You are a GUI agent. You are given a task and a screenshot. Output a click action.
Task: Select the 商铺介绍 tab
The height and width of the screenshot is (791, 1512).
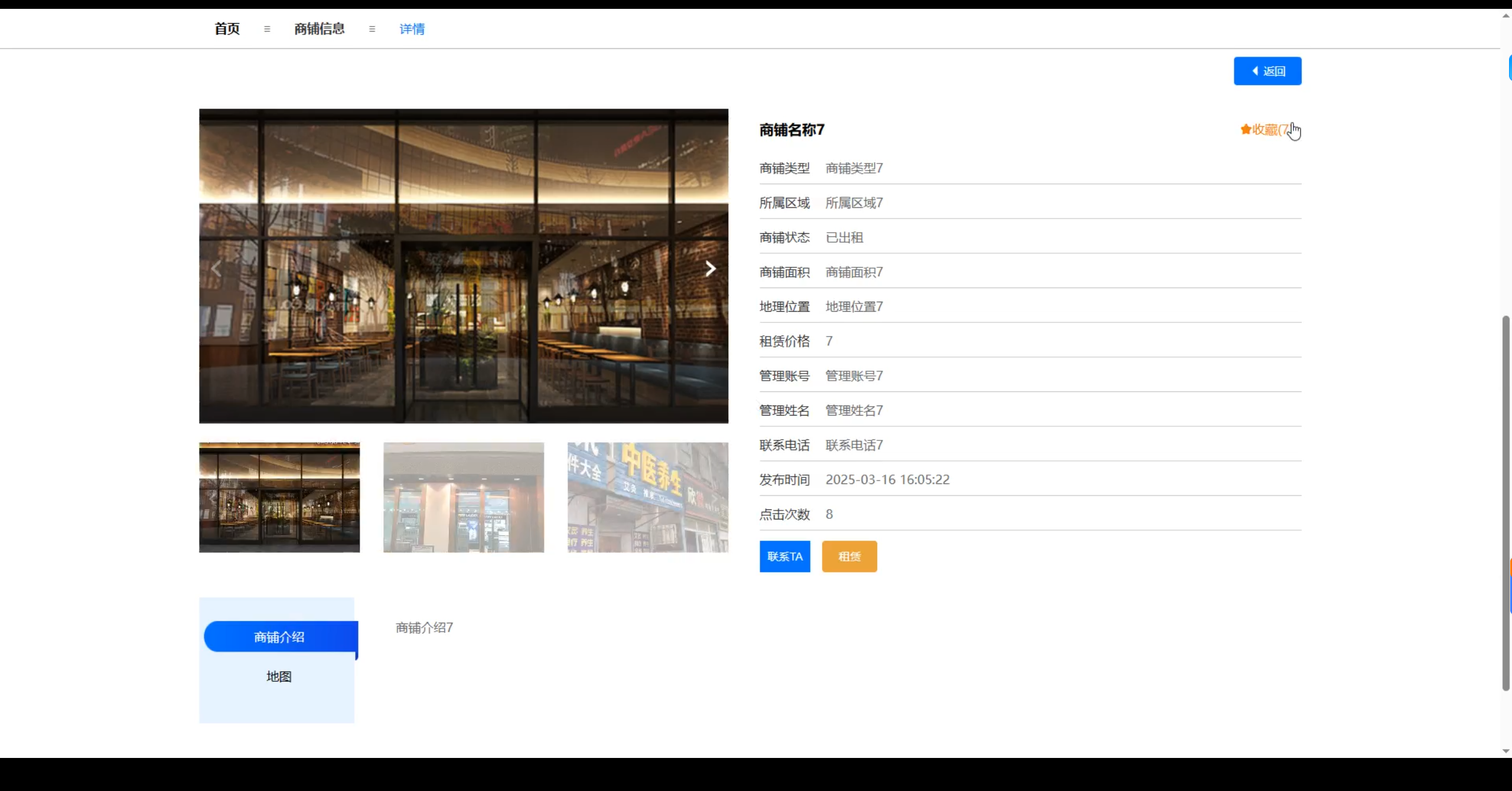[279, 636]
